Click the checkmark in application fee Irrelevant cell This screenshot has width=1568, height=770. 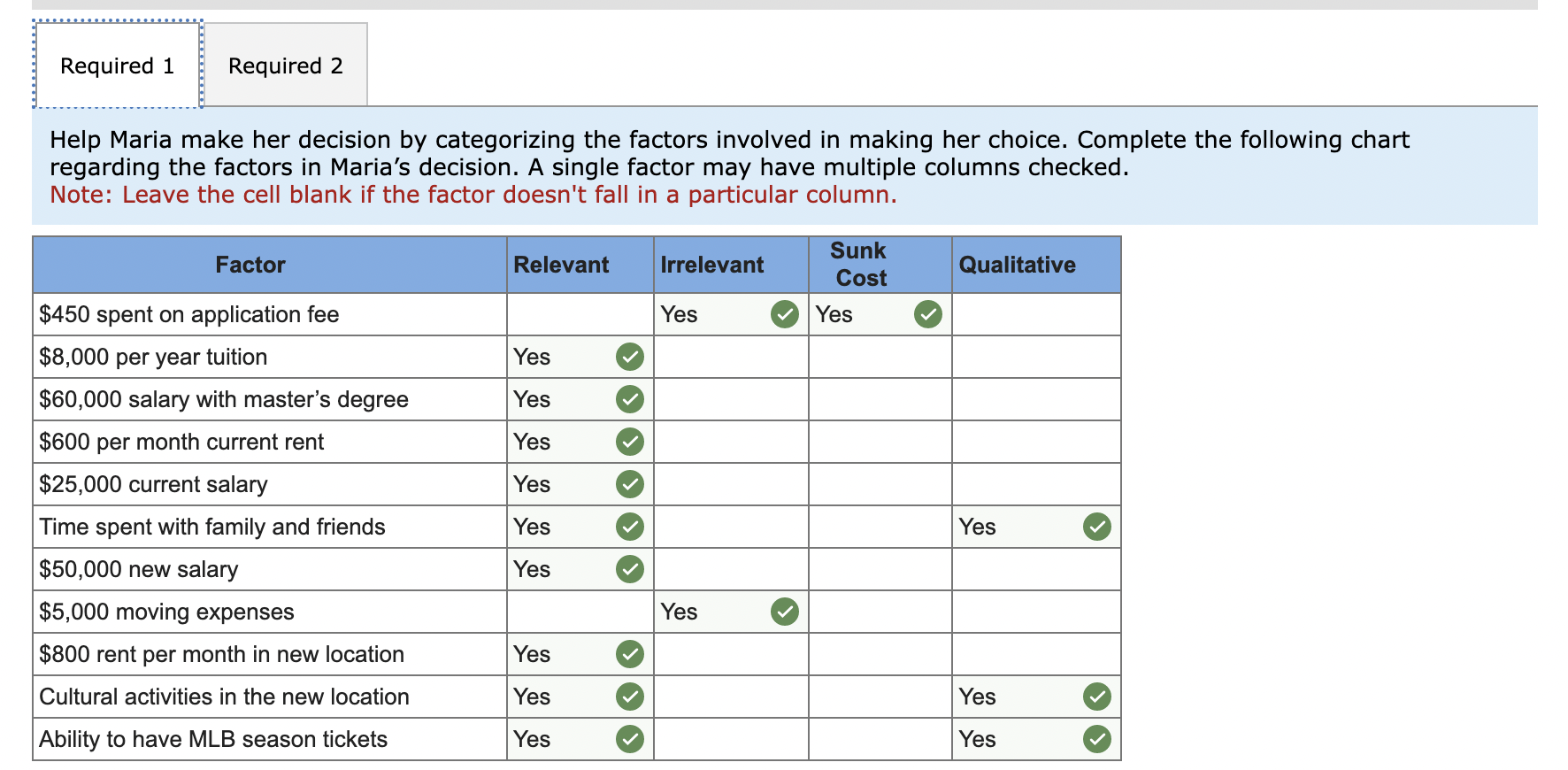[x=785, y=314]
